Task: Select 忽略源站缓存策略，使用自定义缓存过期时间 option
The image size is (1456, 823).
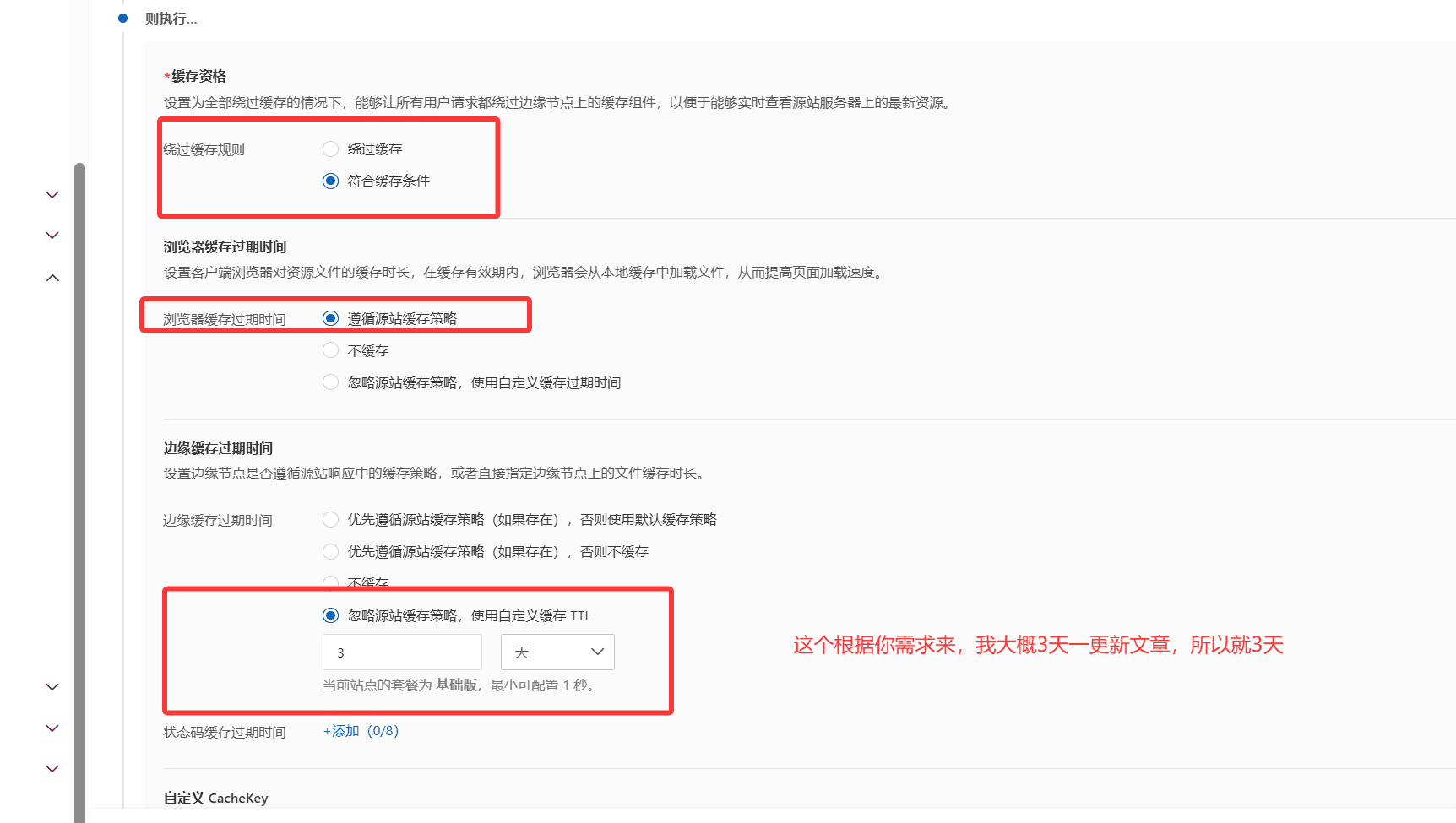Action: coord(331,382)
